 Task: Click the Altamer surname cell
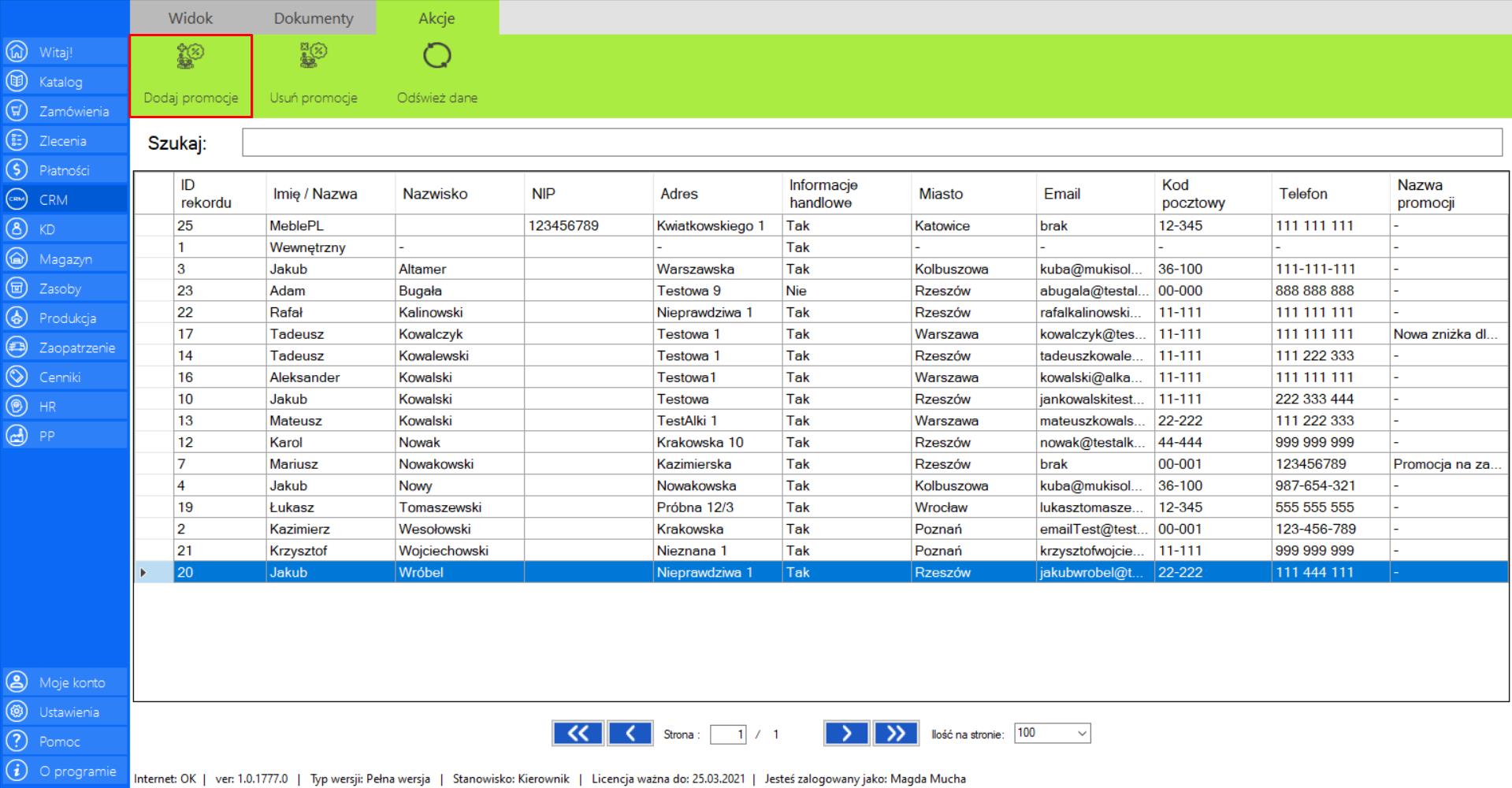point(459,269)
